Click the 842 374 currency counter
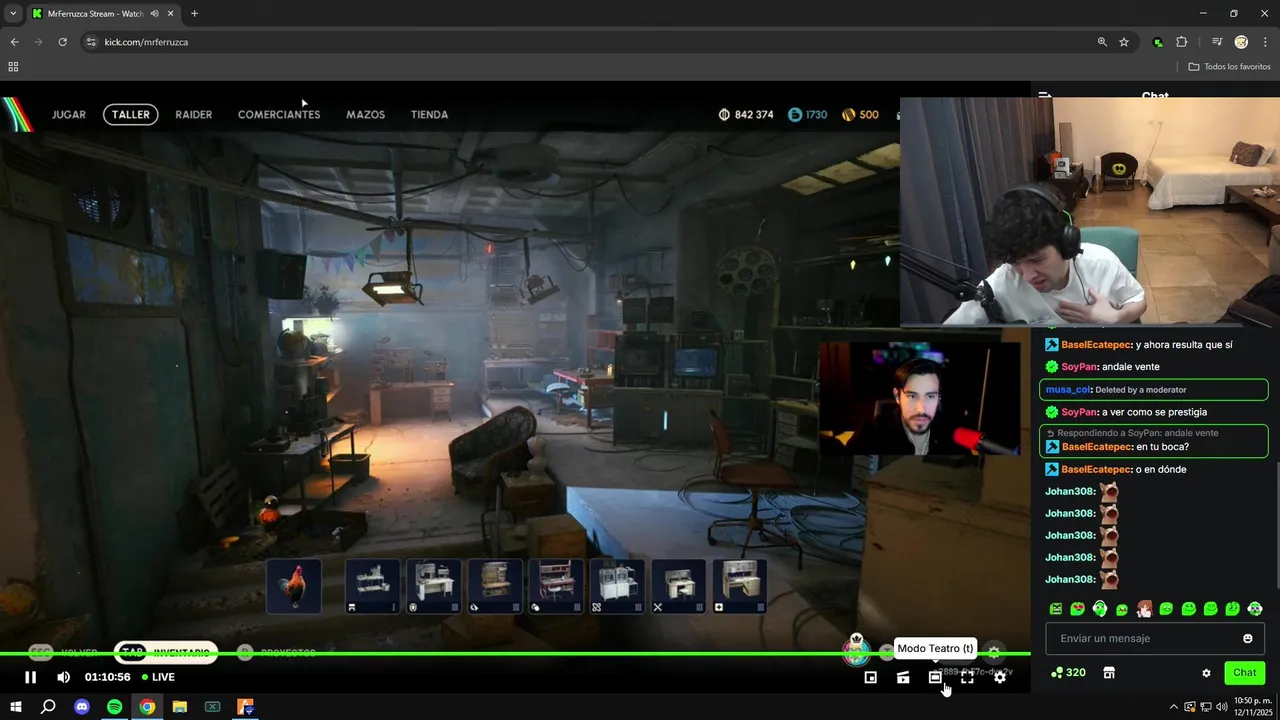 coord(746,115)
